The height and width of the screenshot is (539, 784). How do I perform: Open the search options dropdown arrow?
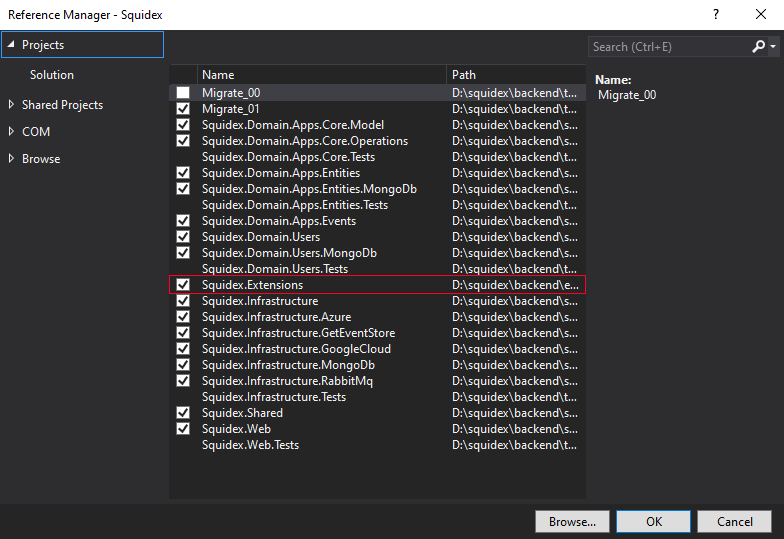coord(773,46)
